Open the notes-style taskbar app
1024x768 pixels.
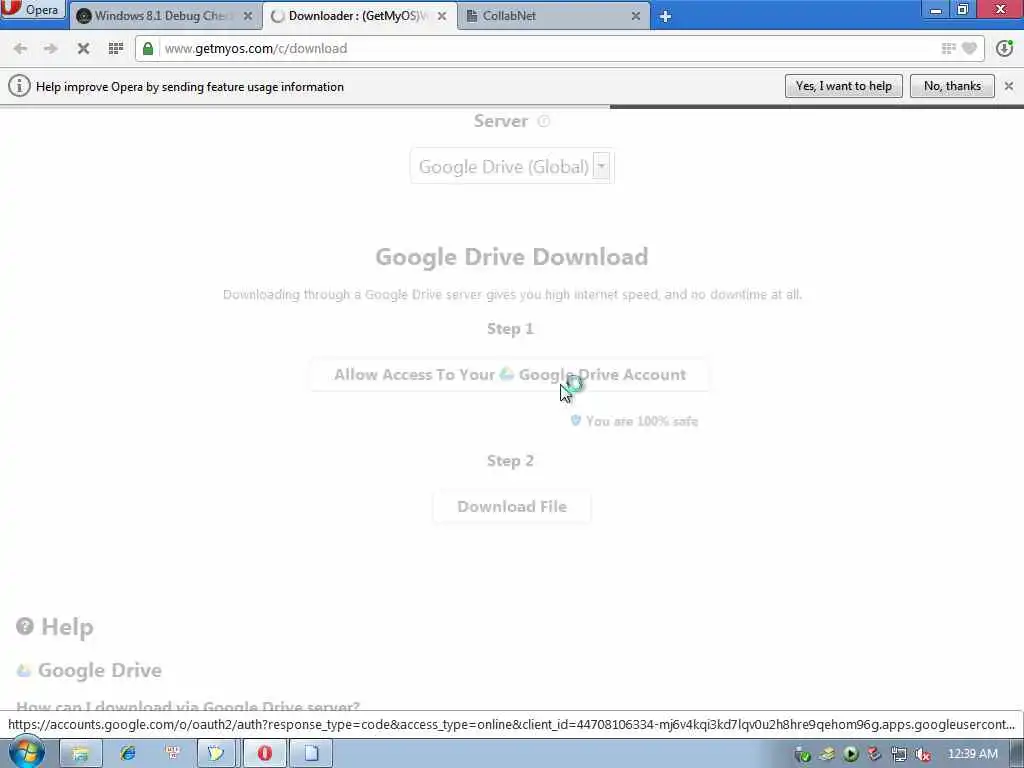point(217,754)
